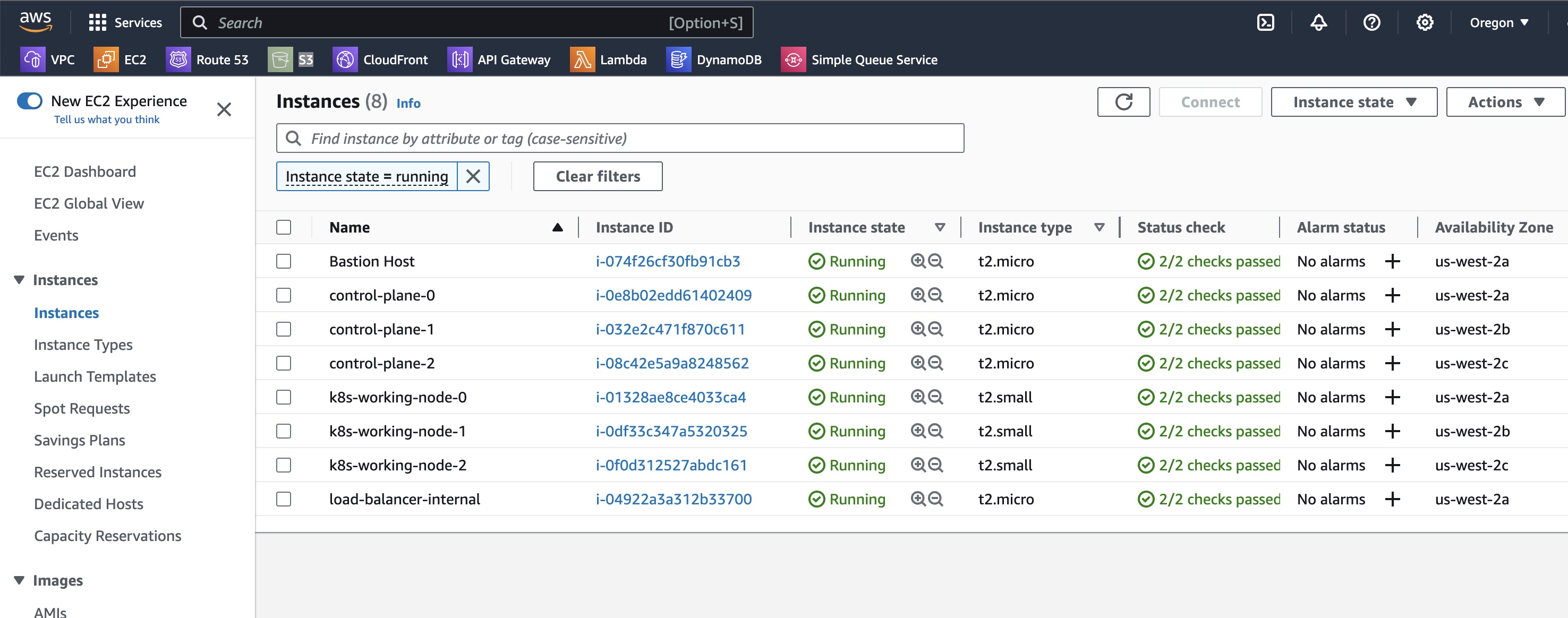Open the Instance state dropdown button
The width and height of the screenshot is (1568, 618).
1354,101
